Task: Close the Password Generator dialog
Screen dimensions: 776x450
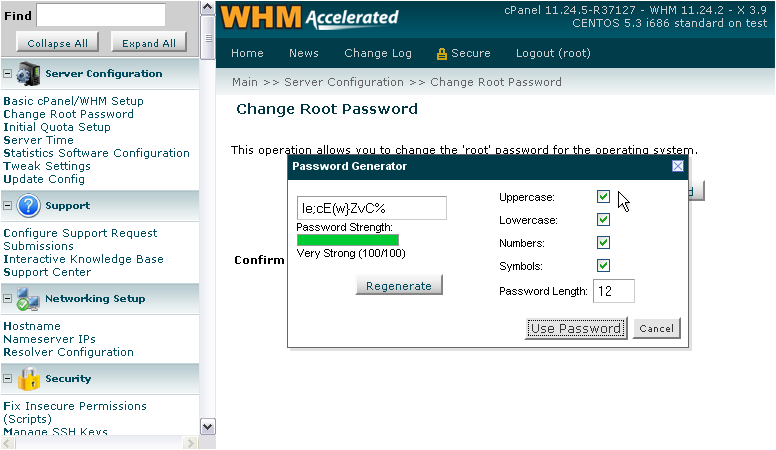Action: [677, 166]
